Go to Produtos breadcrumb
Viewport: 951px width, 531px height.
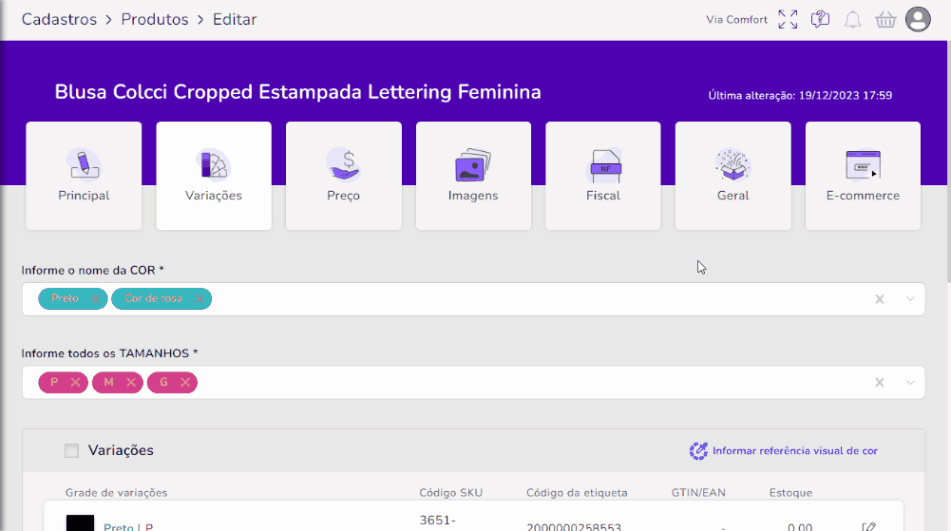155,19
